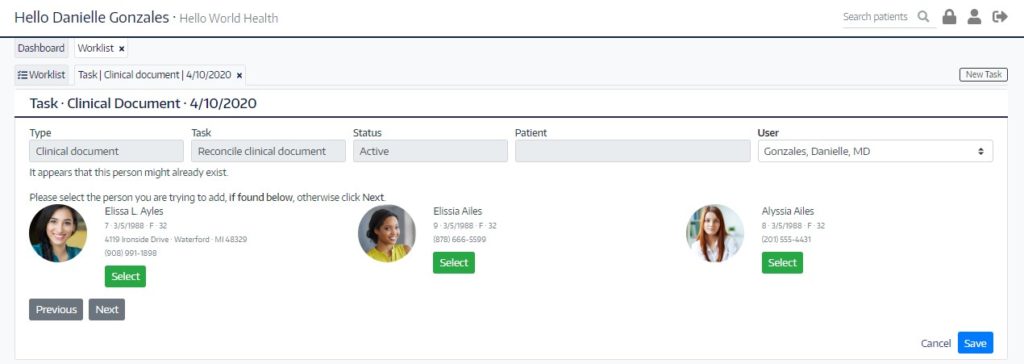This screenshot has height=364, width=1024.
Task: Click the sign out arrow icon
Action: click(1000, 17)
